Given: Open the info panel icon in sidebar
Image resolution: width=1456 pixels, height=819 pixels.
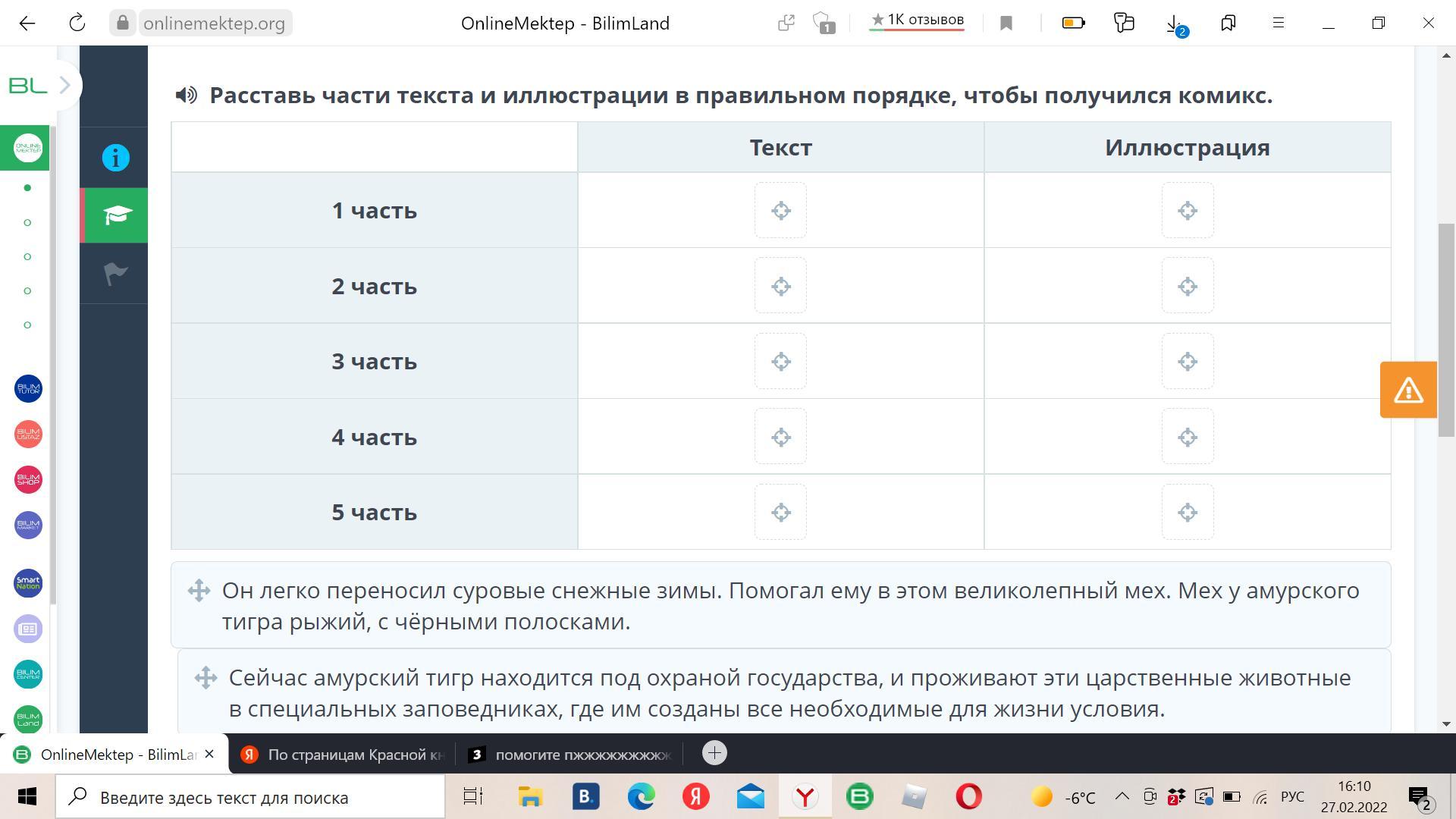Looking at the screenshot, I should click(x=115, y=158).
